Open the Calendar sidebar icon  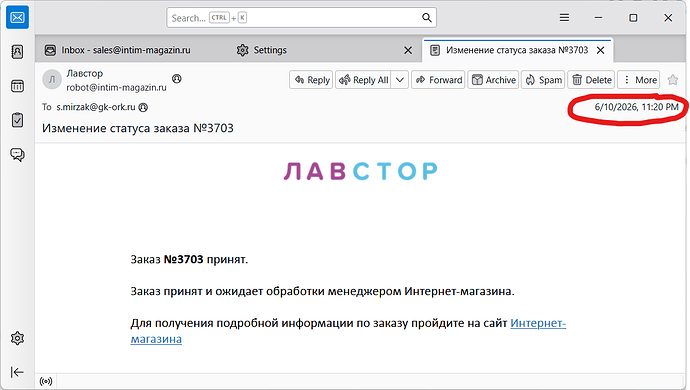tap(17, 86)
